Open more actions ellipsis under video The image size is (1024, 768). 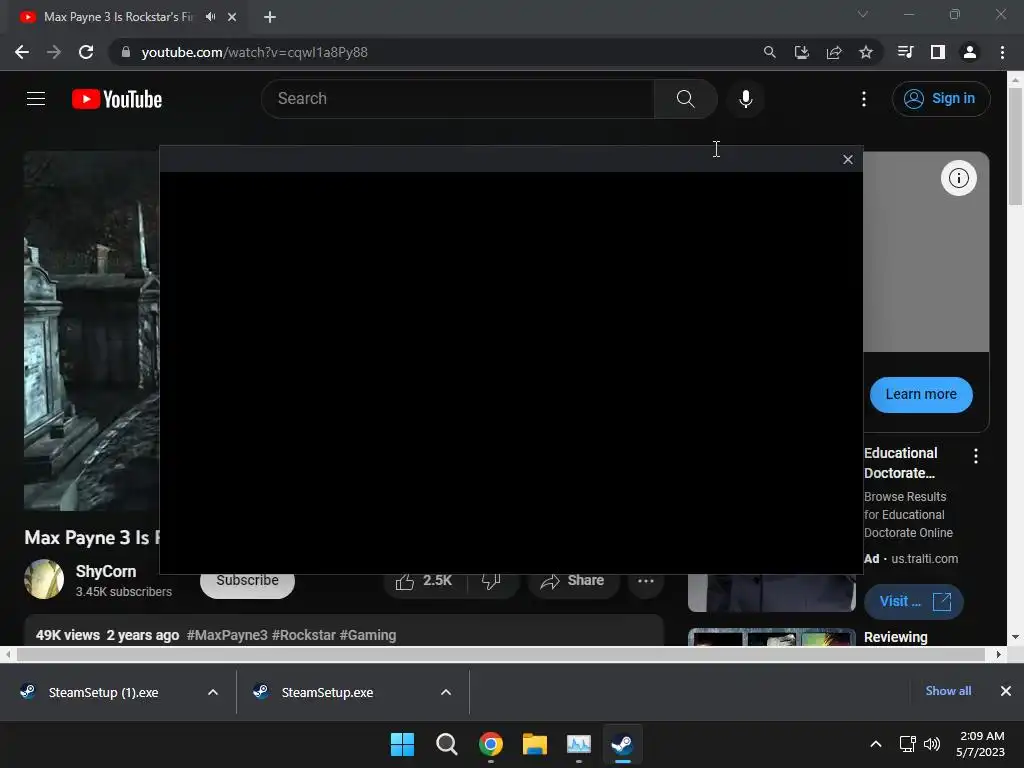[645, 581]
